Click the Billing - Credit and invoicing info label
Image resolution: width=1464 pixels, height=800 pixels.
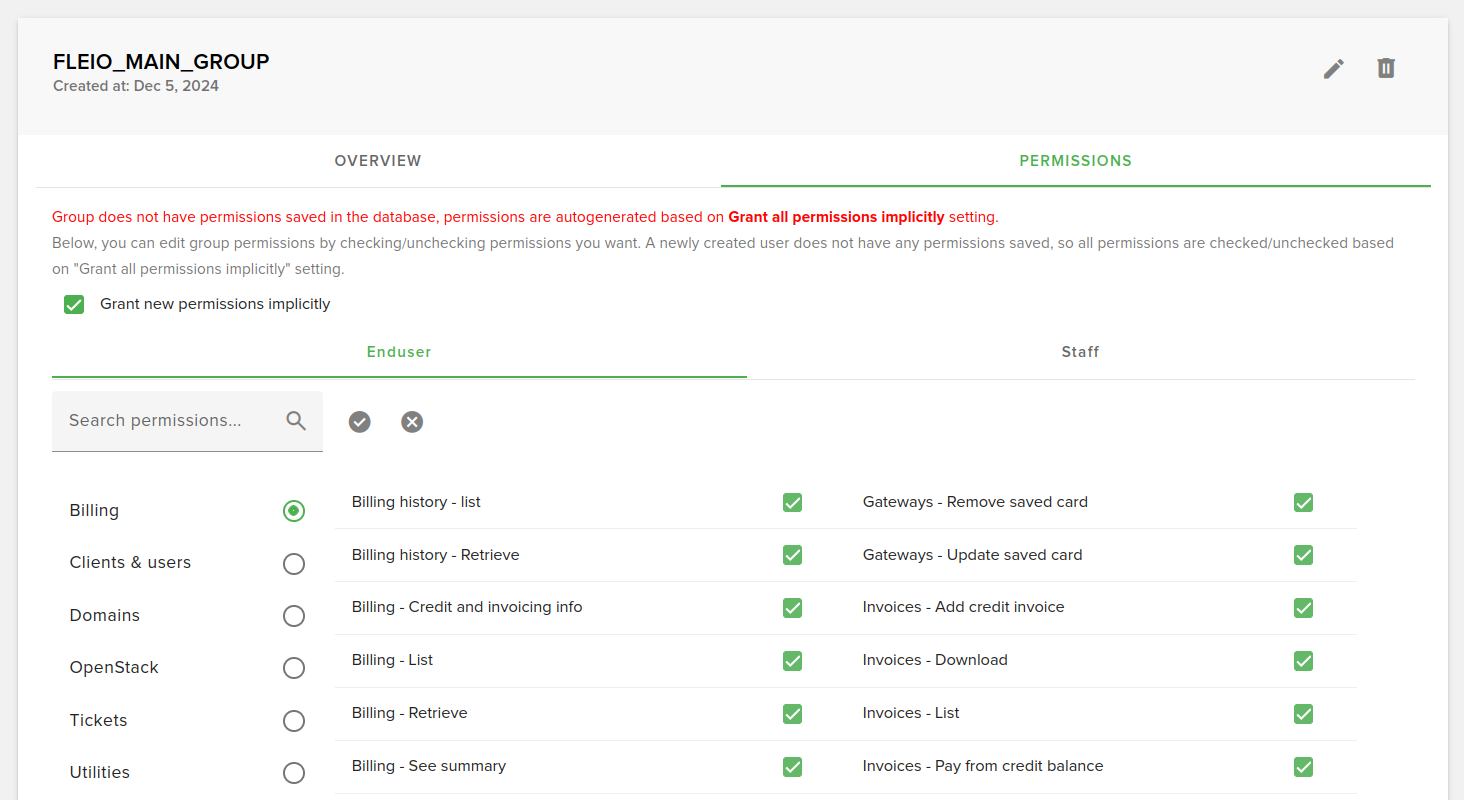point(467,606)
